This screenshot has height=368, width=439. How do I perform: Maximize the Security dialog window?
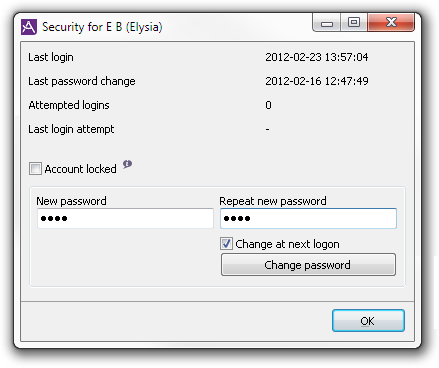(x=354, y=23)
